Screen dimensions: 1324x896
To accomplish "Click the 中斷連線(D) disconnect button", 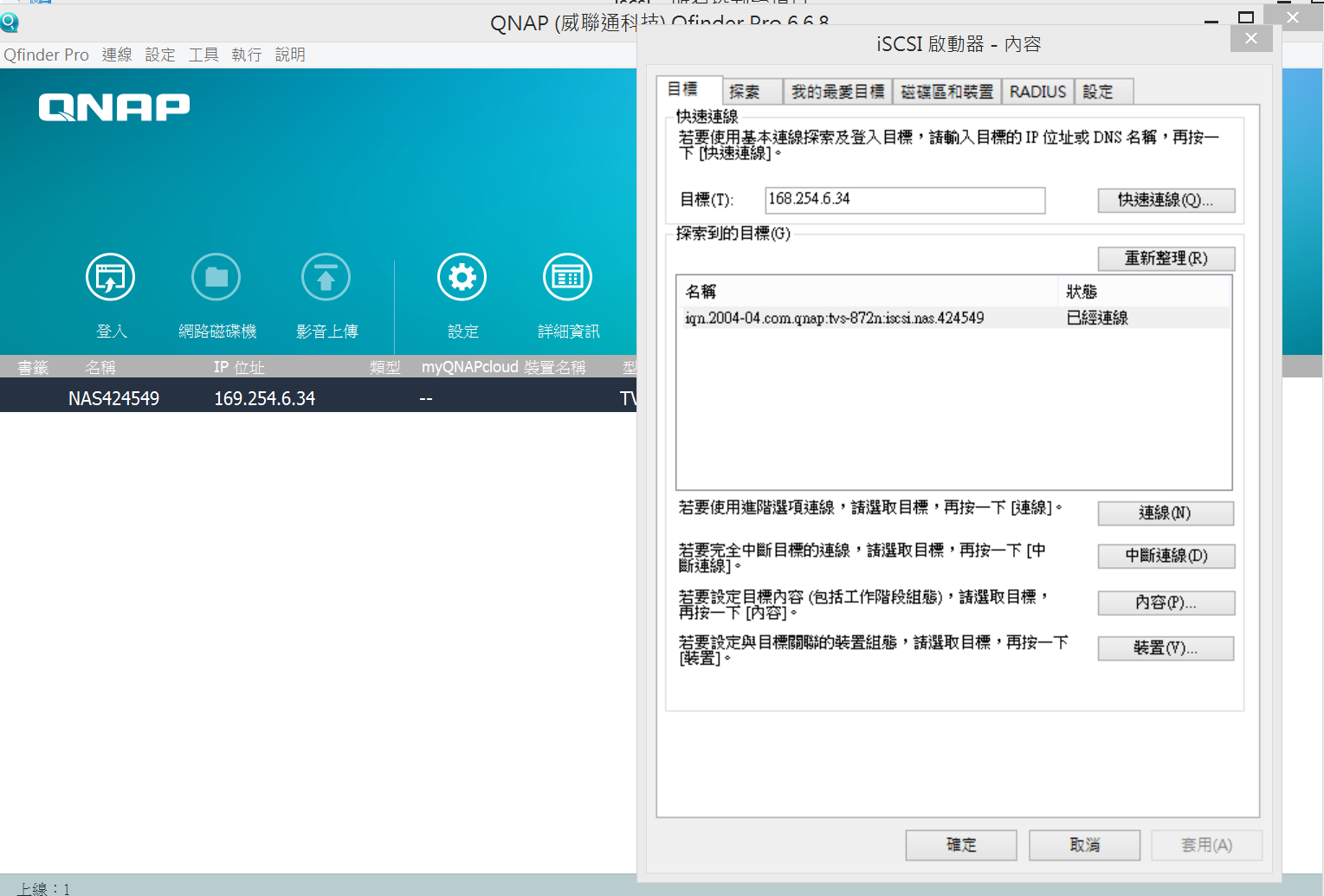I will (1166, 556).
